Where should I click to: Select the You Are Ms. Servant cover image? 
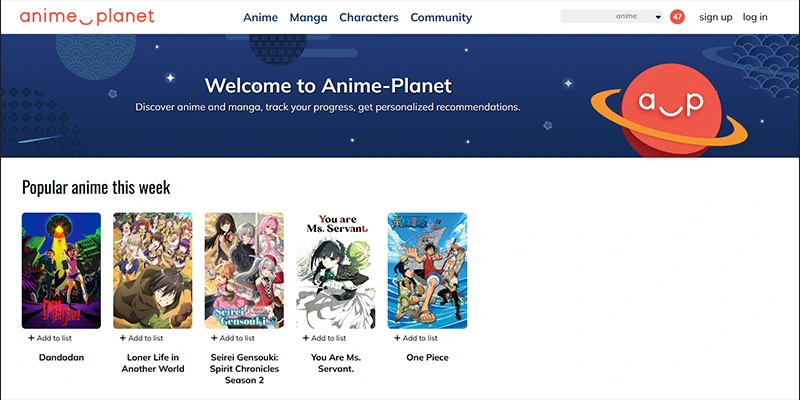[x=336, y=270]
